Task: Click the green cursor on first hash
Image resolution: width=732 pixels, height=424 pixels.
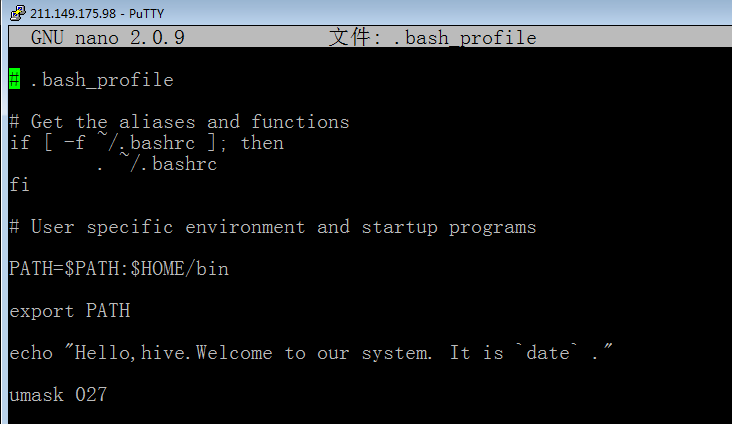Action: [14, 79]
